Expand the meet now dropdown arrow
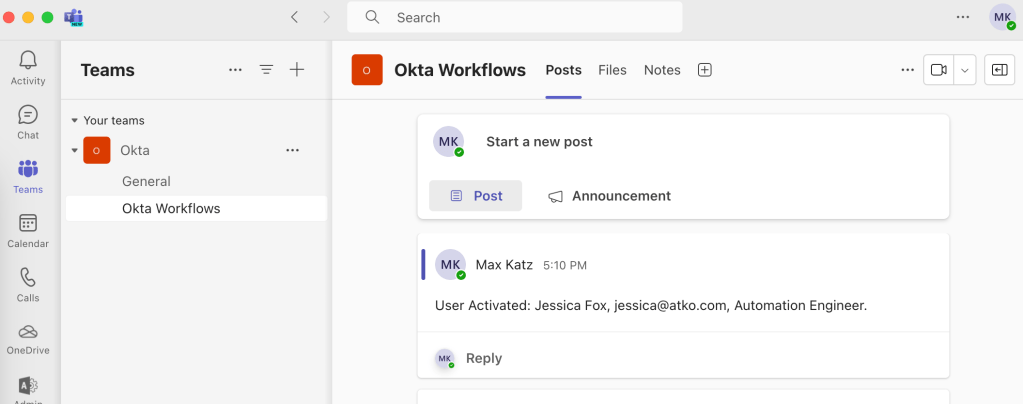 pos(965,70)
